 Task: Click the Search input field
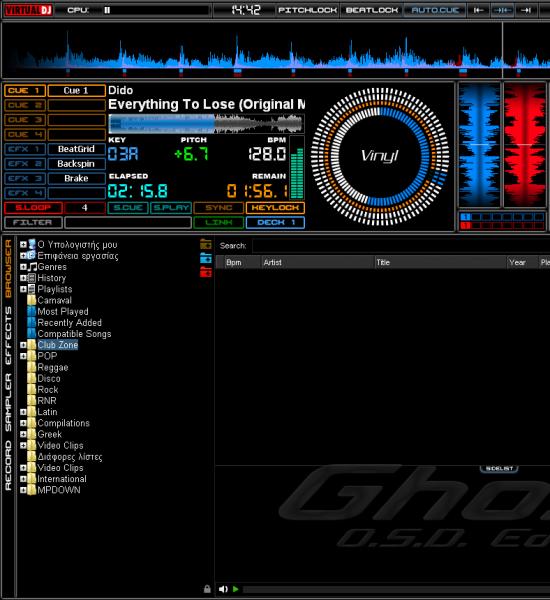click(401, 246)
